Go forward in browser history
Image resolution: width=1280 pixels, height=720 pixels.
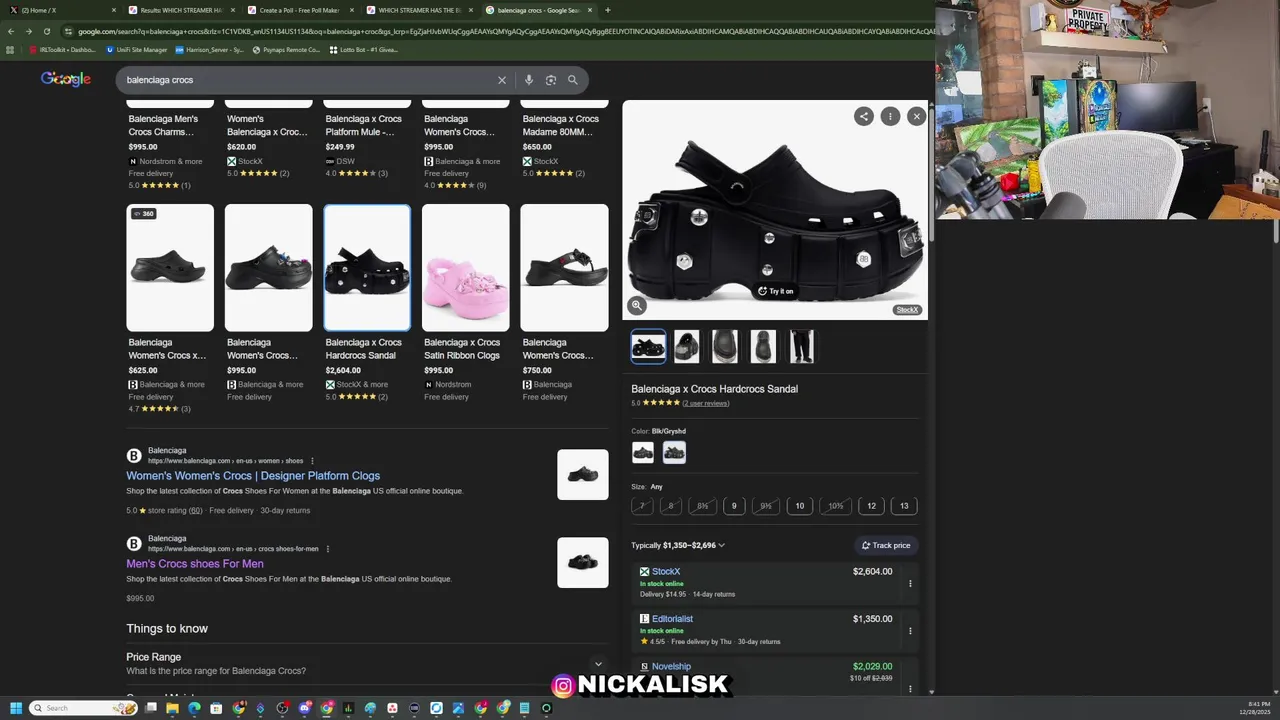28,31
